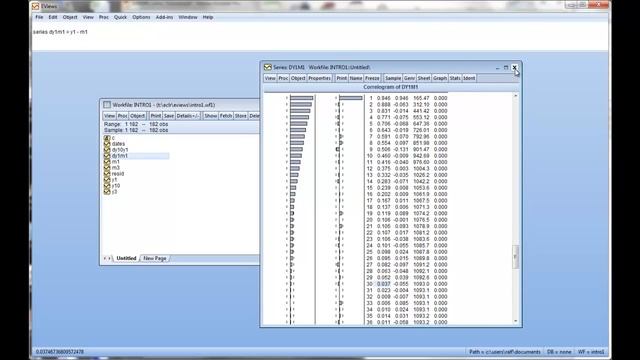Select the c coefficient object icon
Image resolution: width=640 pixels, height=360 pixels.
[x=107, y=138]
